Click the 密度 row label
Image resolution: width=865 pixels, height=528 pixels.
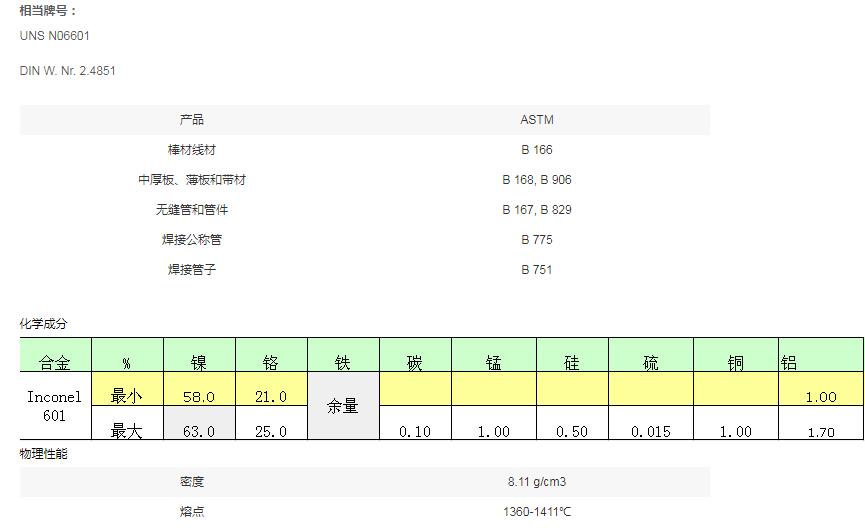pos(192,482)
